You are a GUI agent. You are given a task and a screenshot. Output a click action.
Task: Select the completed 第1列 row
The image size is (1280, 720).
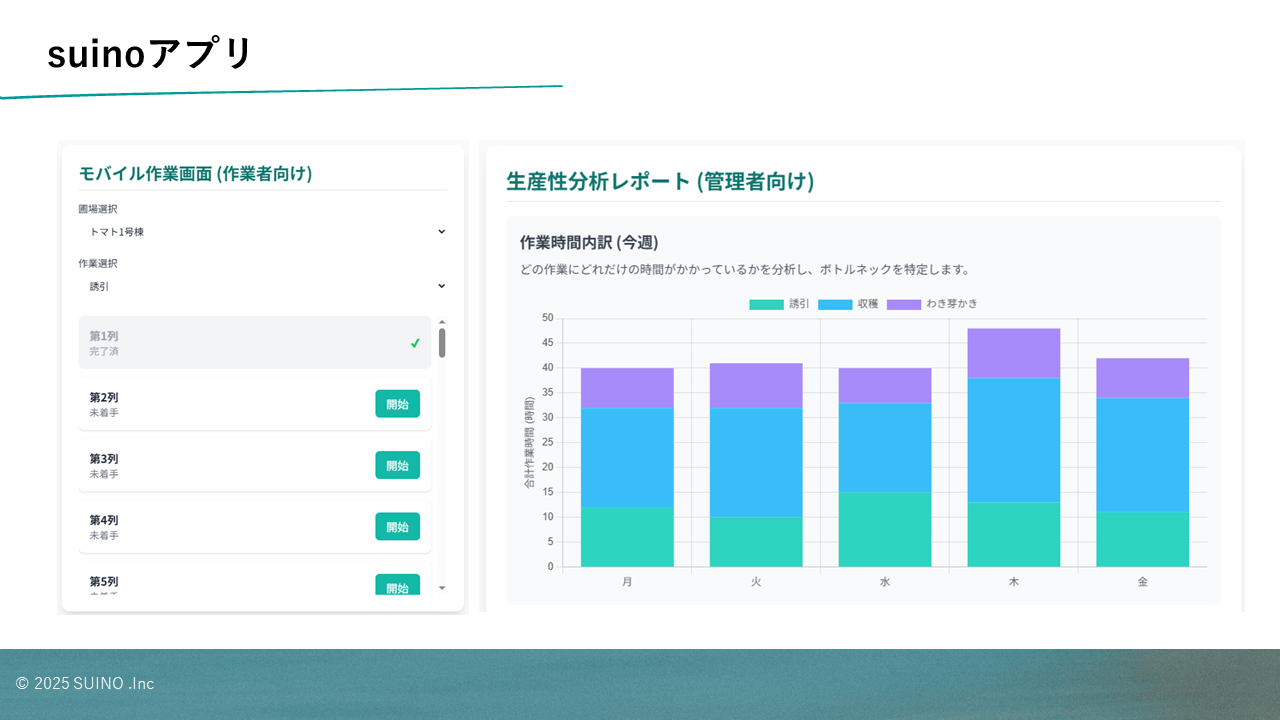click(255, 343)
